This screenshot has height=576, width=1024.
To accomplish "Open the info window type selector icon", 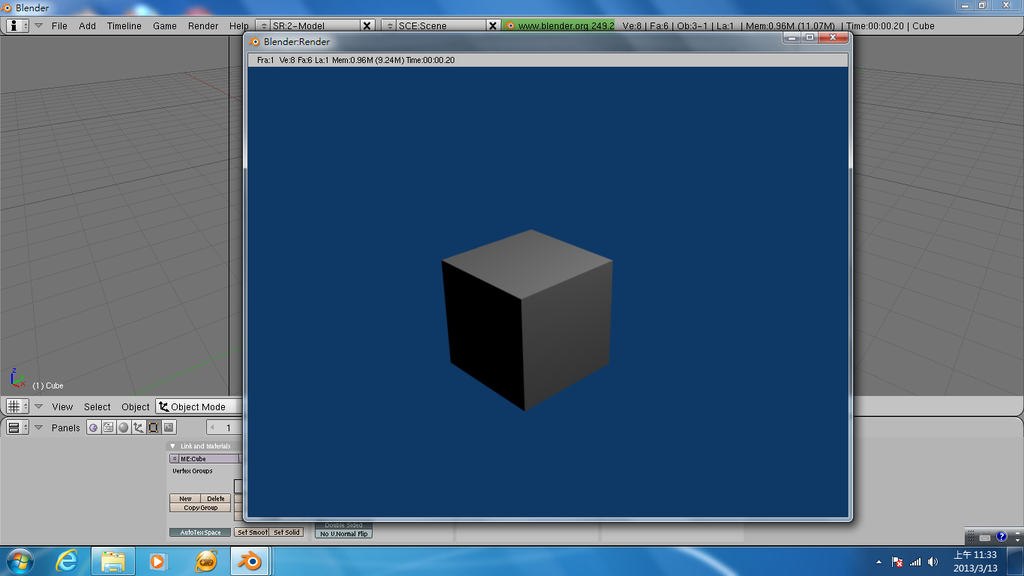I will (x=17, y=26).
